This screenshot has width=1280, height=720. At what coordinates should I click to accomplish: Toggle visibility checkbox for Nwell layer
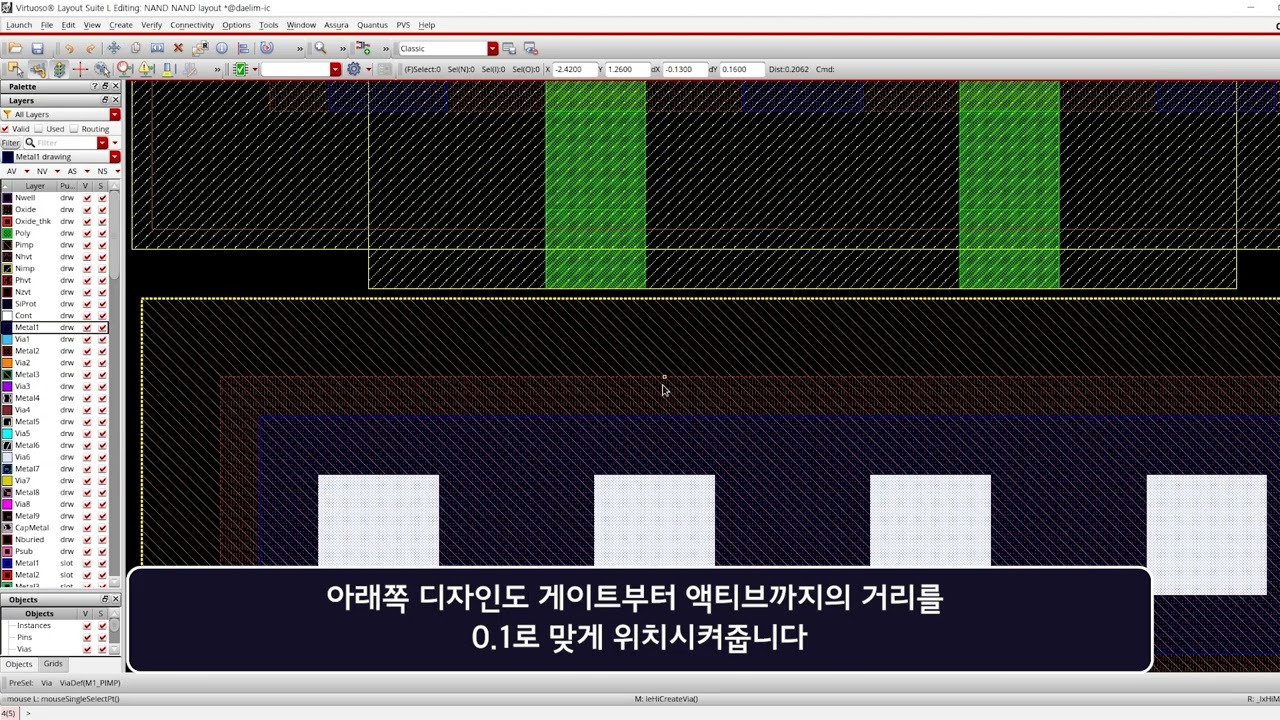coord(87,198)
